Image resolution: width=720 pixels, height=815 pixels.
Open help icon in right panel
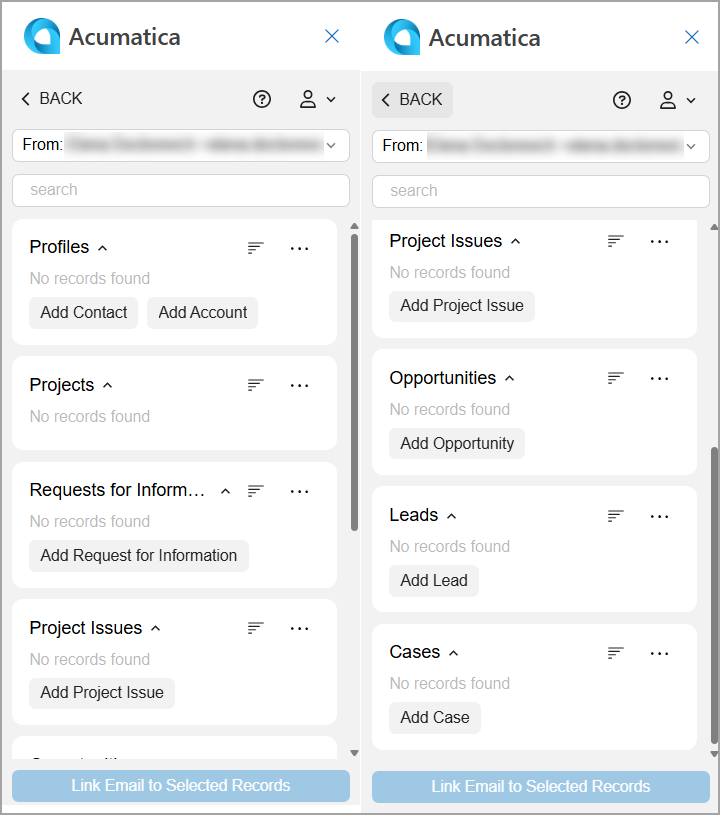click(x=622, y=100)
